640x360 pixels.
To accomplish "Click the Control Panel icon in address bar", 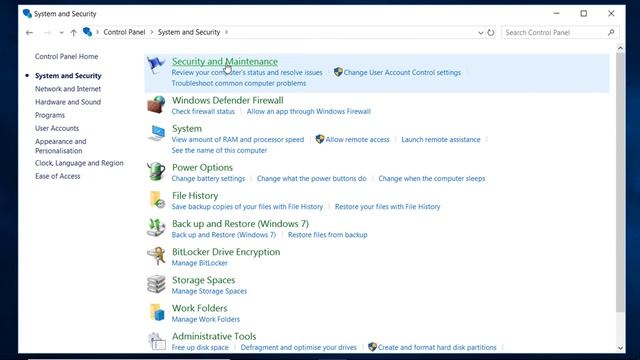I will 87,32.
